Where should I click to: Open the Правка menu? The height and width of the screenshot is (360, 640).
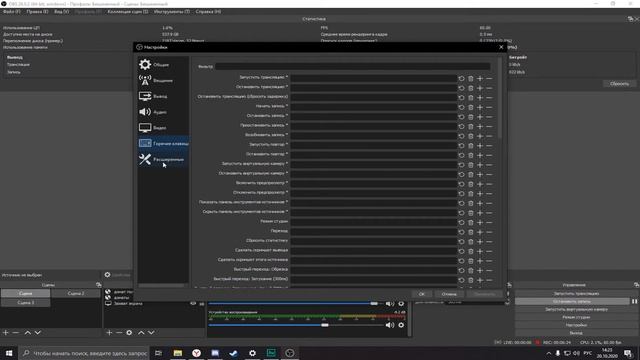37,11
